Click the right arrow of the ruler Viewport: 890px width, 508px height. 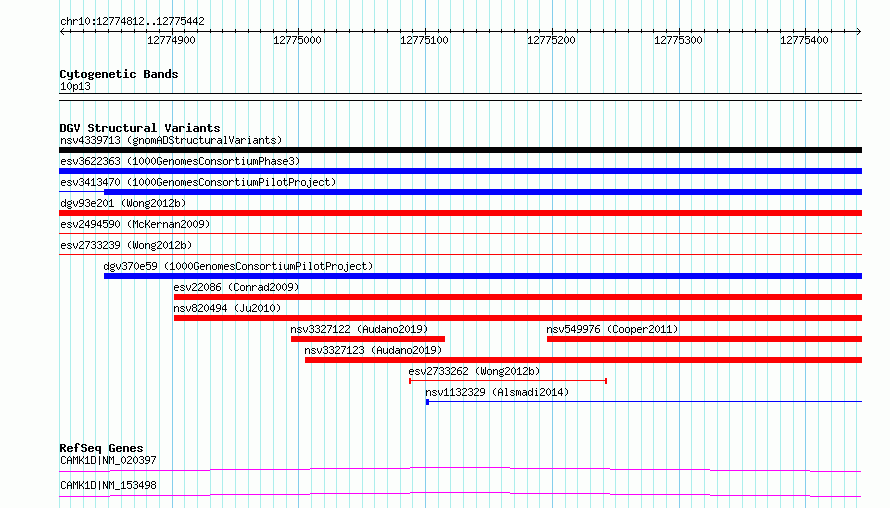(x=859, y=31)
